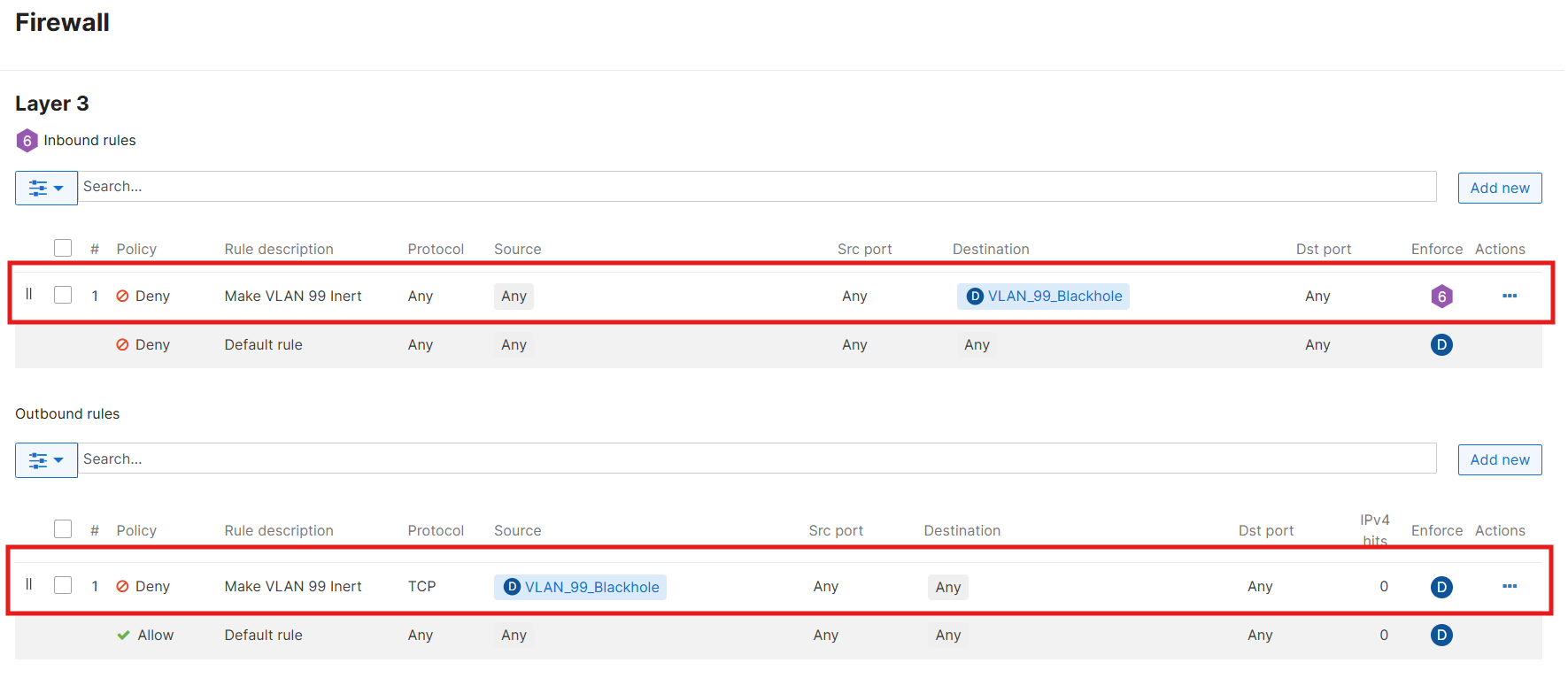Toggle the select-all checkbox in outbound rules header
The height and width of the screenshot is (686, 1568).
pyautogui.click(x=63, y=529)
